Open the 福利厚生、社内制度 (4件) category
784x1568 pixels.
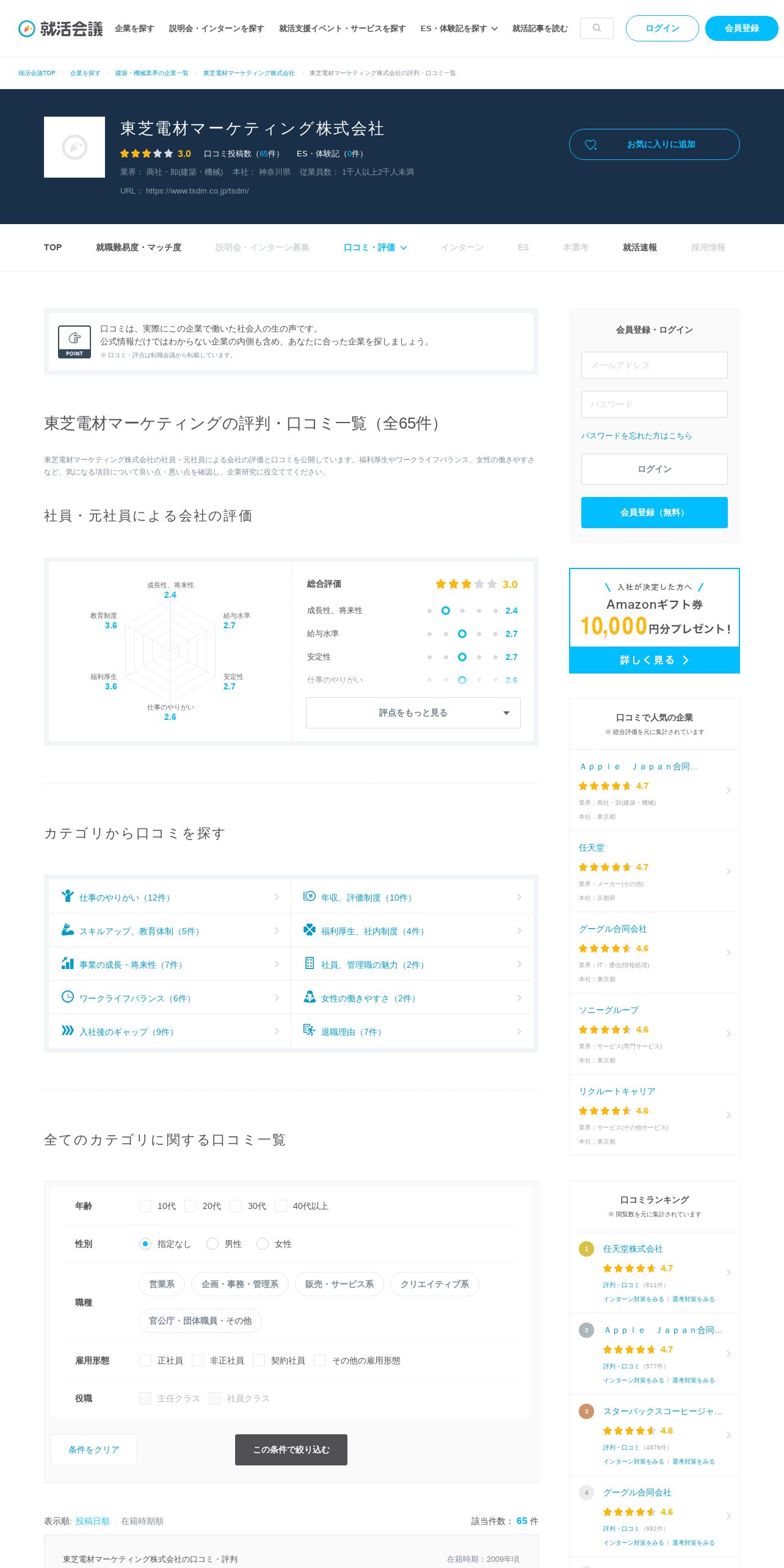412,931
